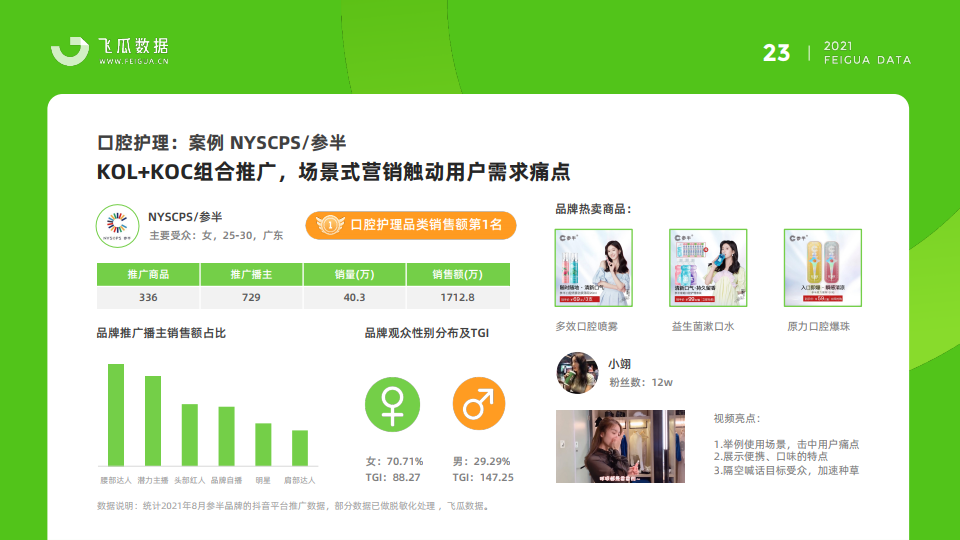
Task: Click the 2021 FEIGUA DATA header text
Action: [868, 53]
